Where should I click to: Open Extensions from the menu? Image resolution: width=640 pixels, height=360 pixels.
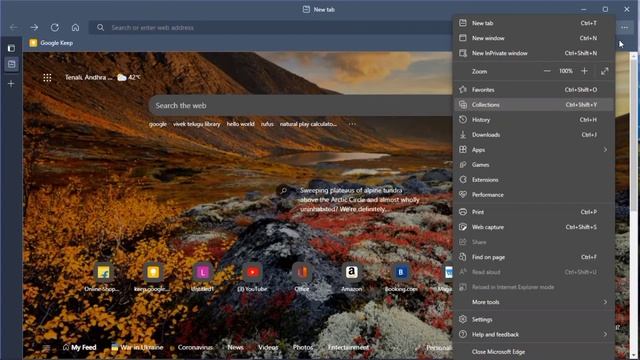(533, 180)
